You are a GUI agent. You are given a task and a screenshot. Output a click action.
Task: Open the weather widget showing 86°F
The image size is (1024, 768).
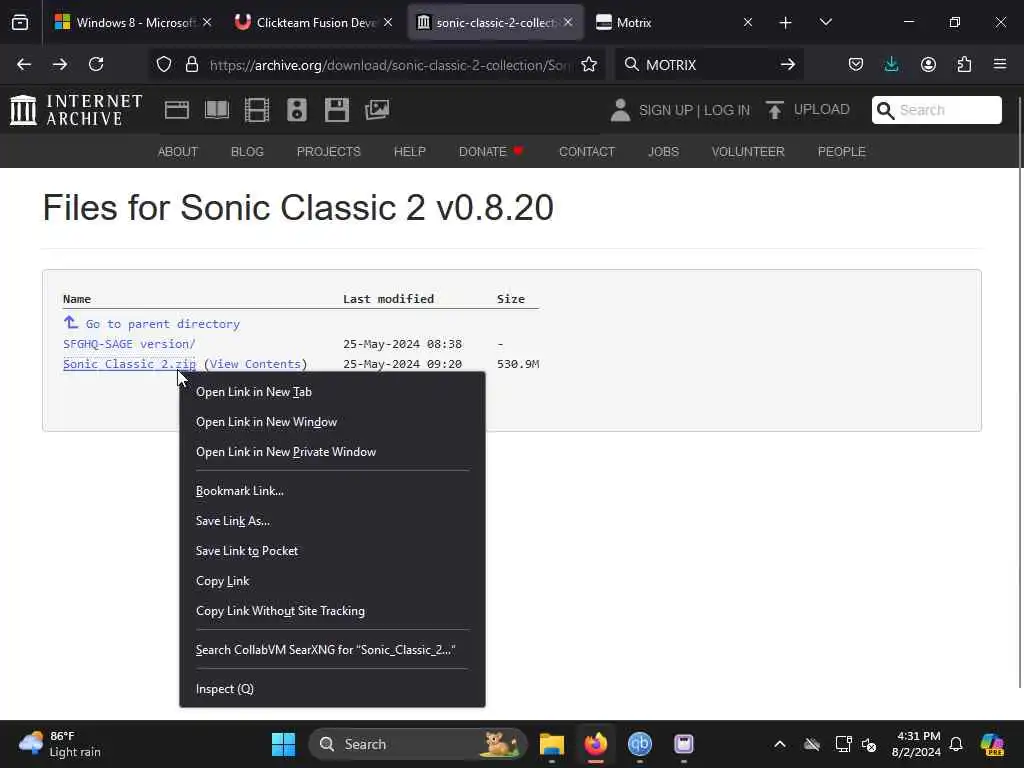click(x=60, y=744)
